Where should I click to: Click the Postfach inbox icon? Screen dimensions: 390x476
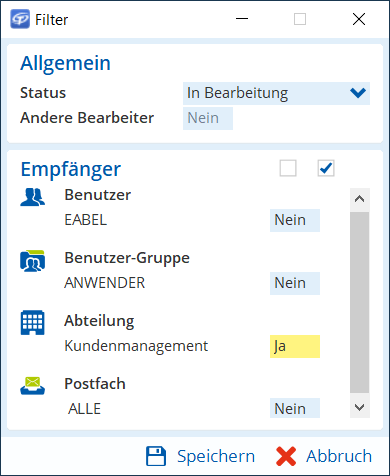[33, 386]
